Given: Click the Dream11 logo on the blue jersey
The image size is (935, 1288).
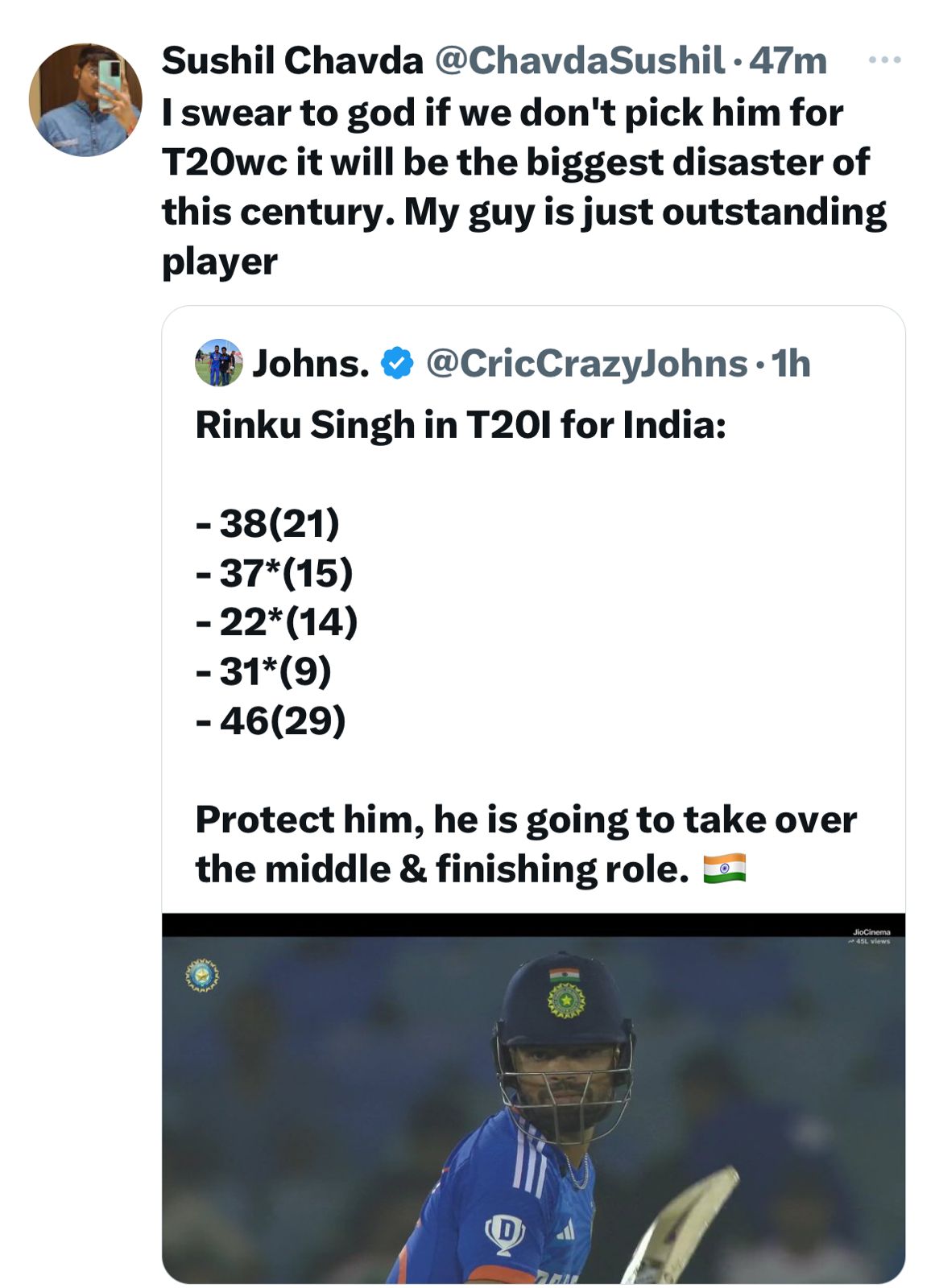Looking at the screenshot, I should (x=504, y=1233).
